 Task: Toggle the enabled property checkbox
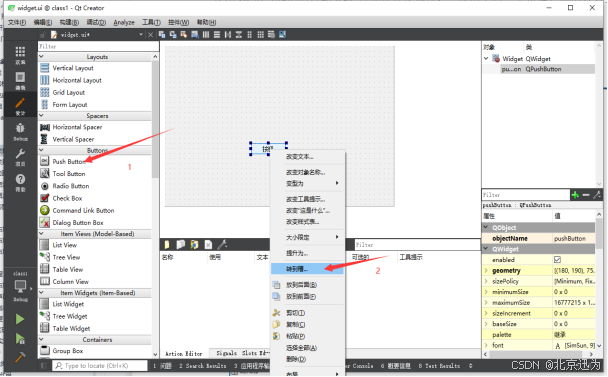click(x=558, y=259)
